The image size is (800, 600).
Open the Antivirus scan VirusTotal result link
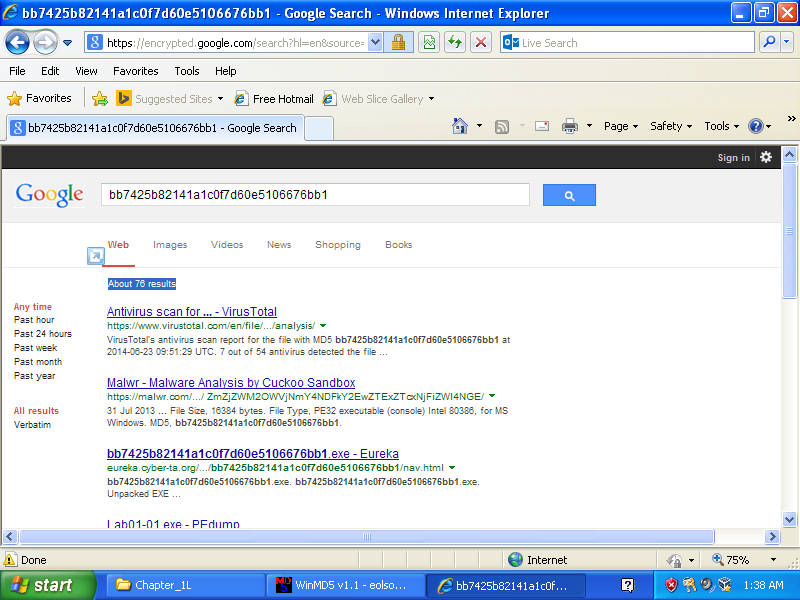click(x=192, y=312)
